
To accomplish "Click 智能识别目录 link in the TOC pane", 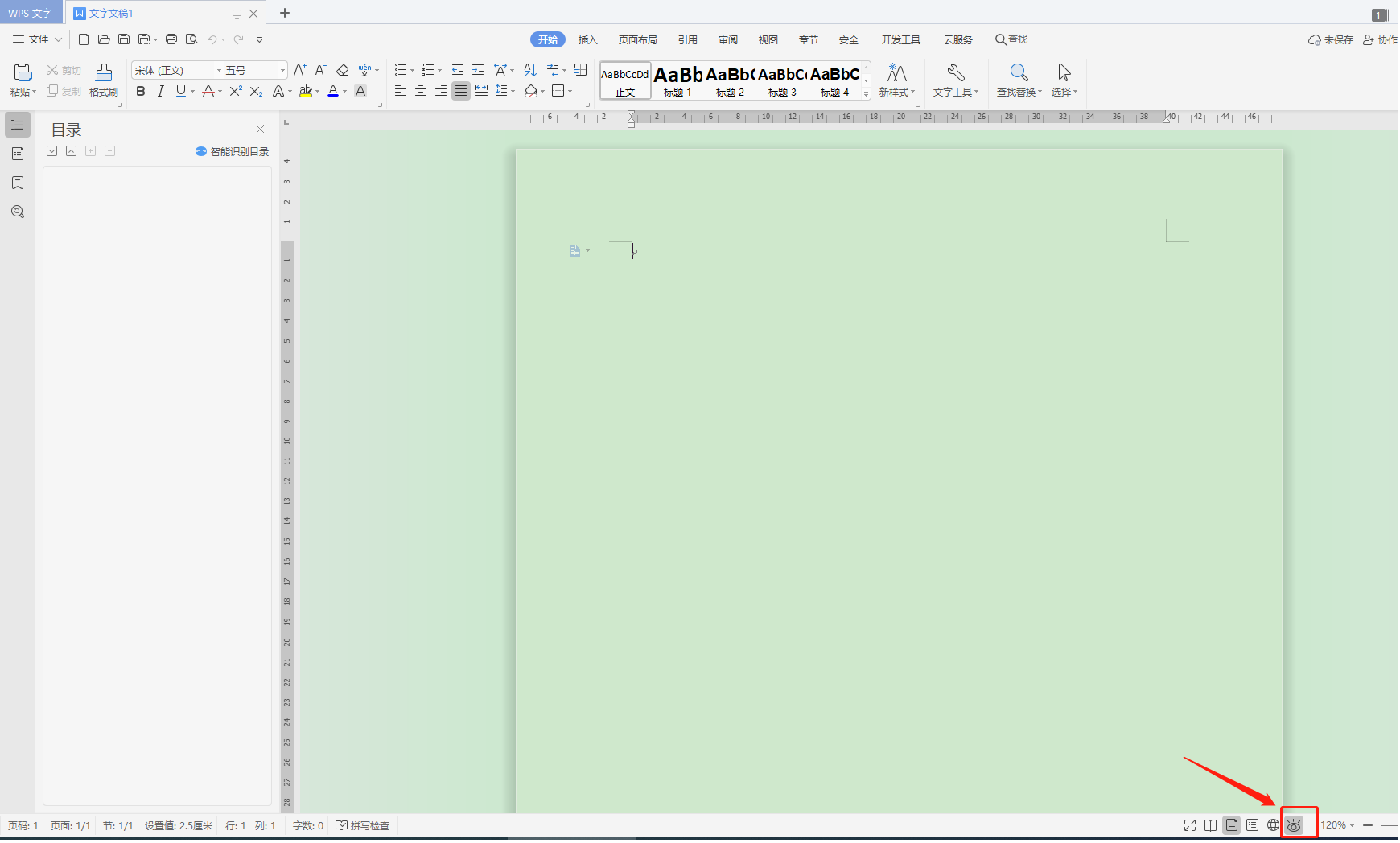I will [x=232, y=151].
